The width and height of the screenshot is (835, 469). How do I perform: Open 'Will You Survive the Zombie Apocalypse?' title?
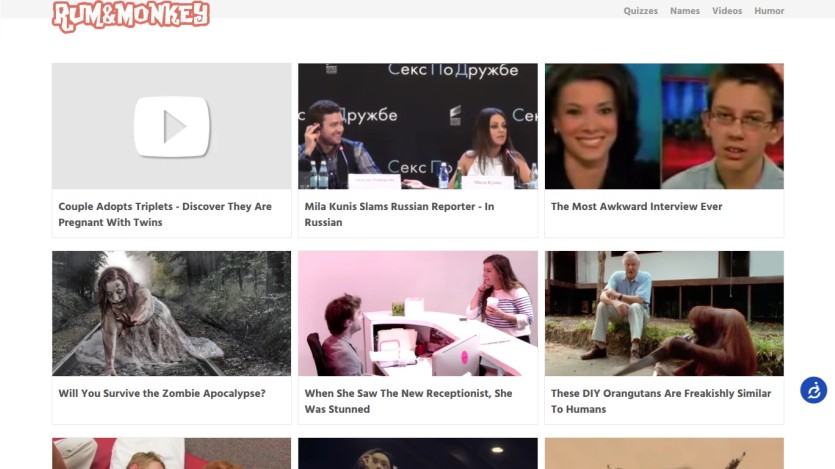point(161,393)
